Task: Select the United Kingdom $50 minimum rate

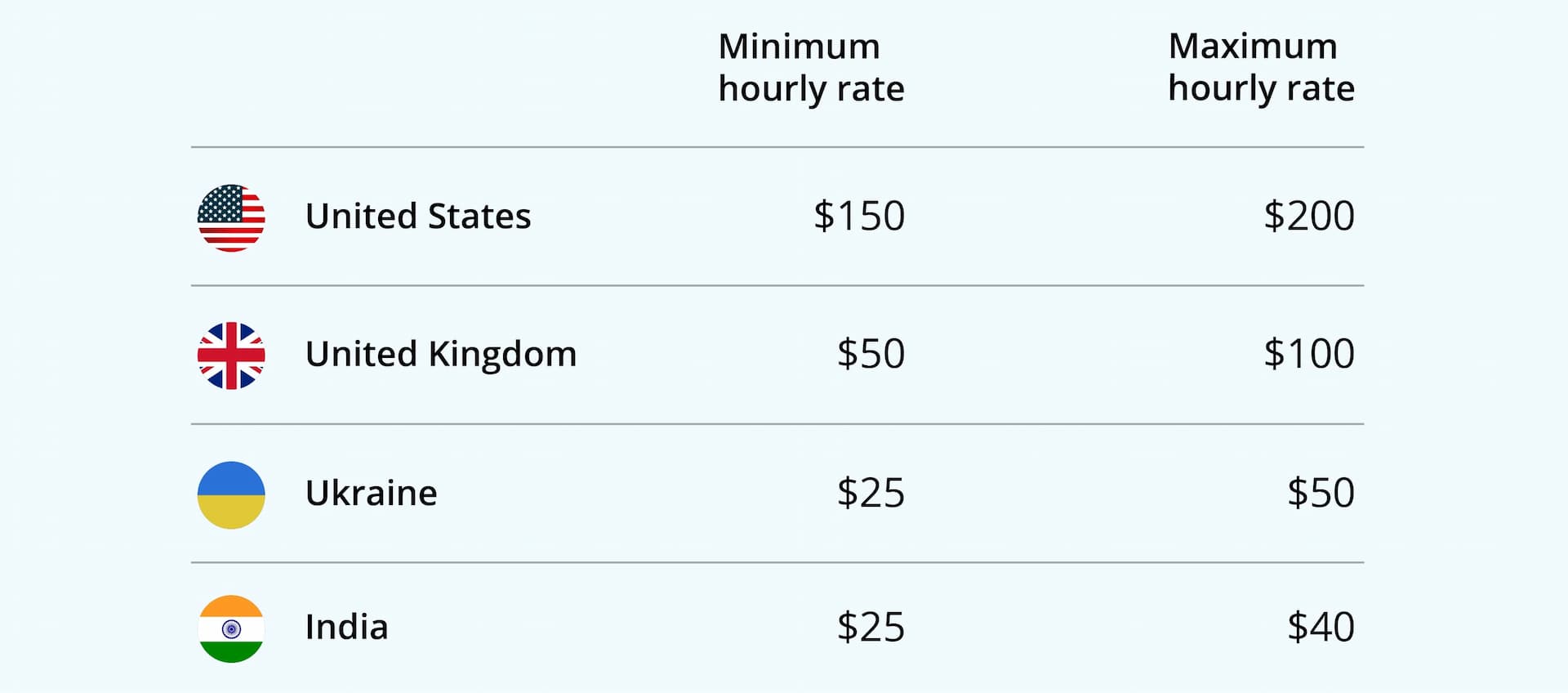Action: tap(871, 354)
